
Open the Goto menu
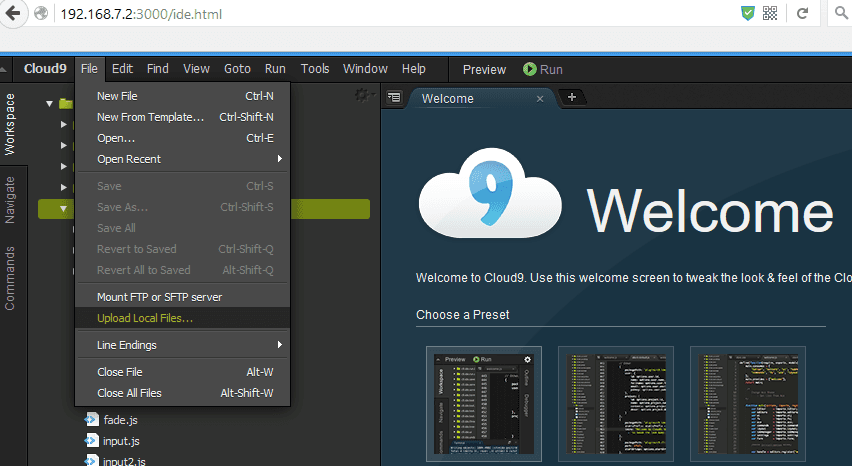pyautogui.click(x=237, y=68)
